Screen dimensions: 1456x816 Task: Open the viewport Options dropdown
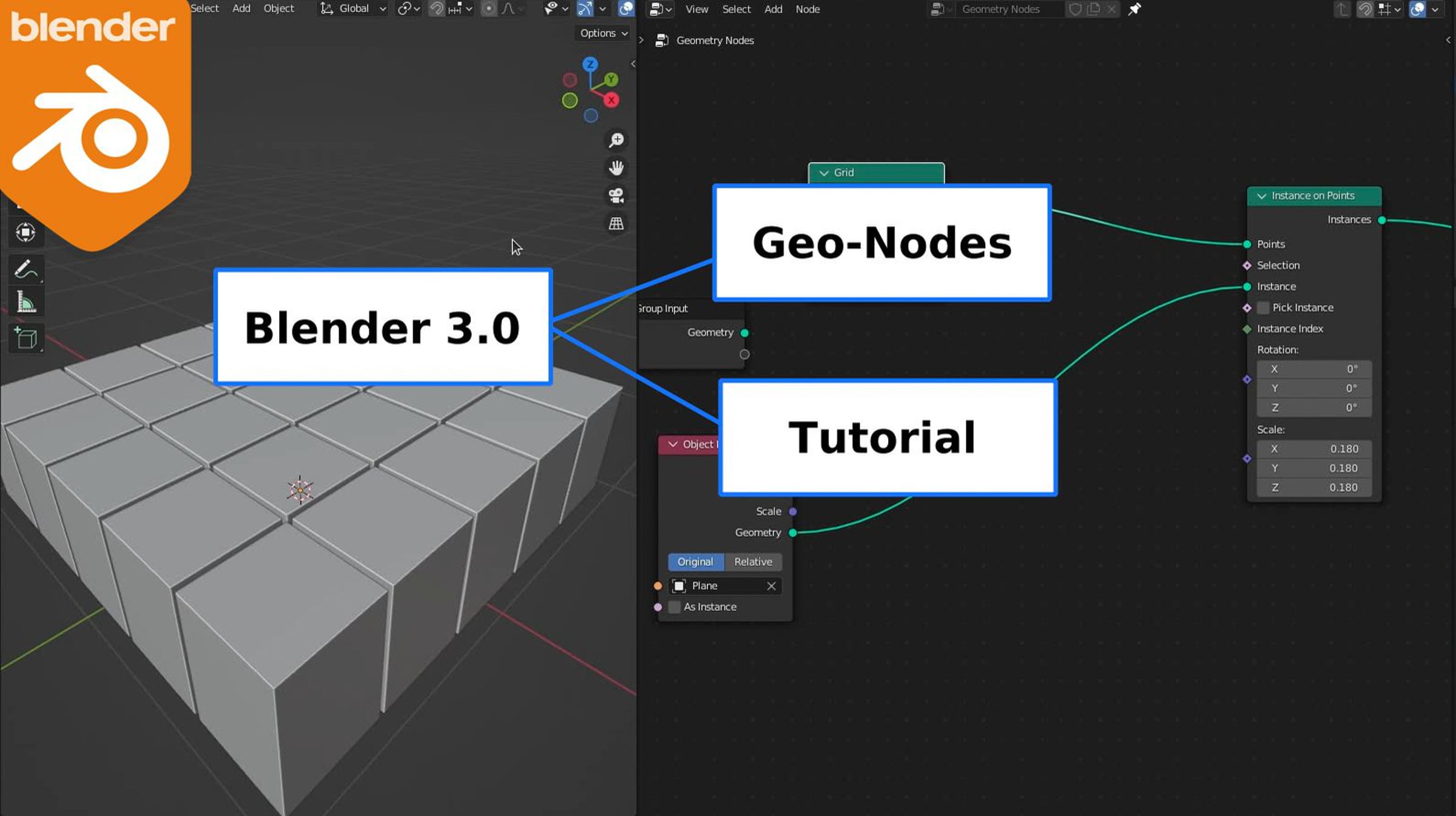point(604,33)
